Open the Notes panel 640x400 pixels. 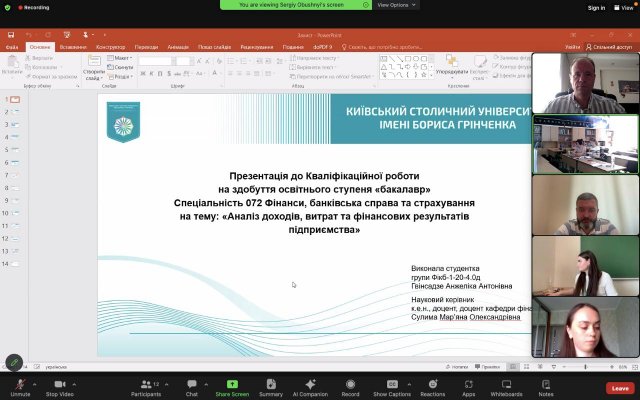(x=546, y=384)
